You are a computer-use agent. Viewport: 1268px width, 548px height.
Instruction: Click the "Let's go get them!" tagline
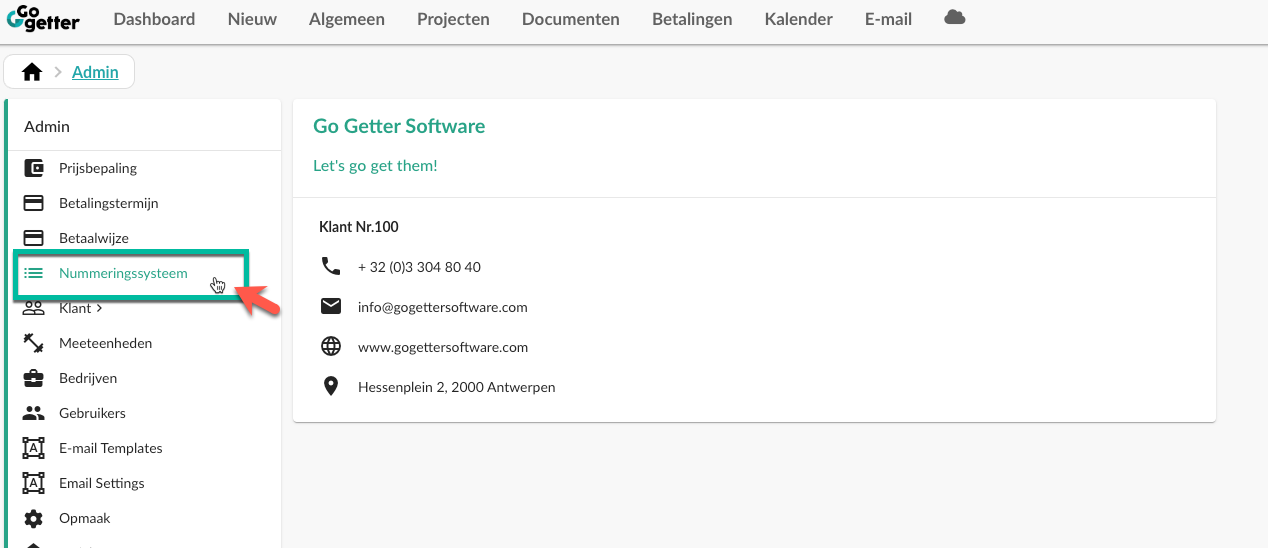(x=375, y=165)
